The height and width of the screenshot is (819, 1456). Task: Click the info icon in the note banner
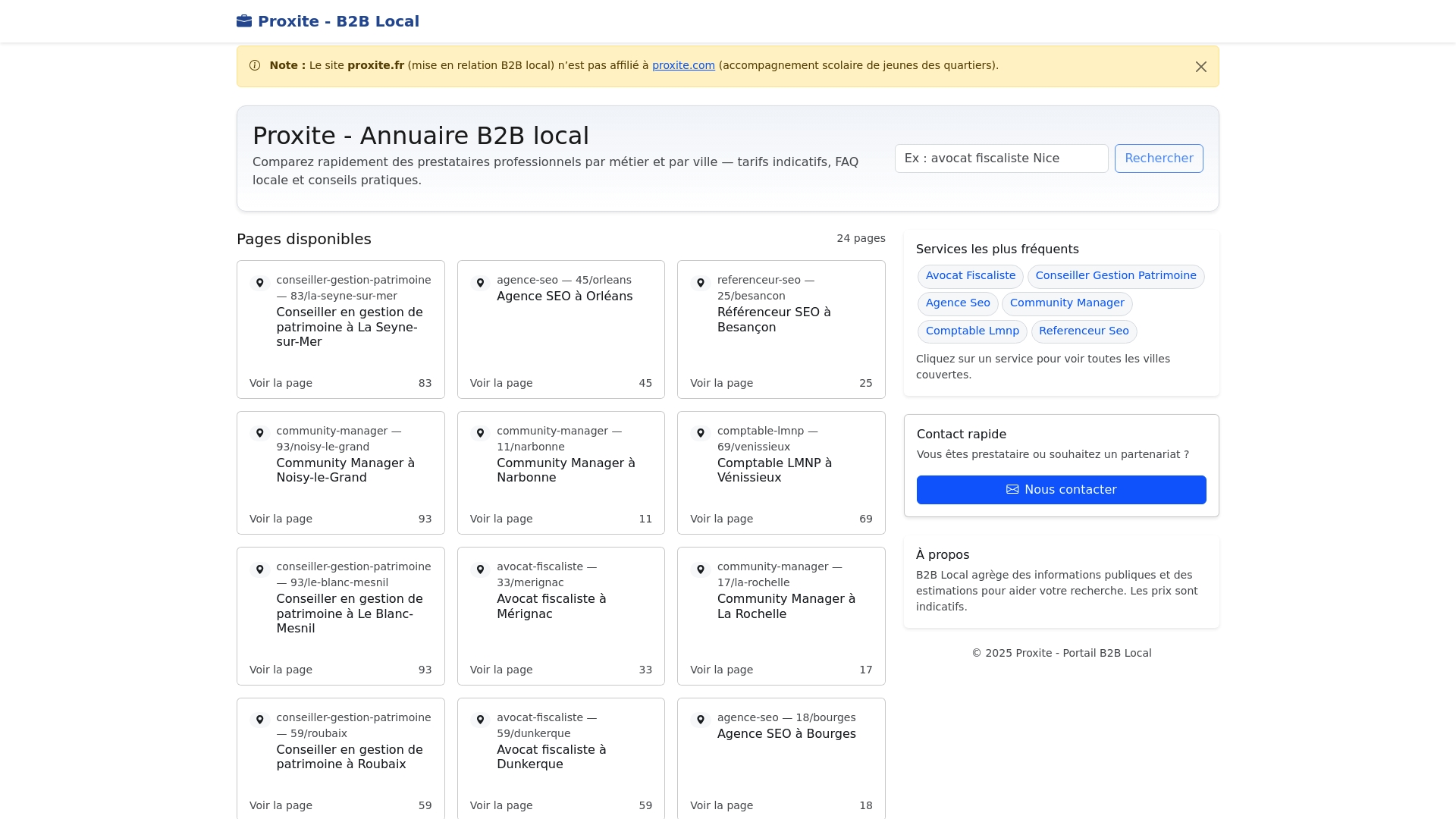click(255, 66)
